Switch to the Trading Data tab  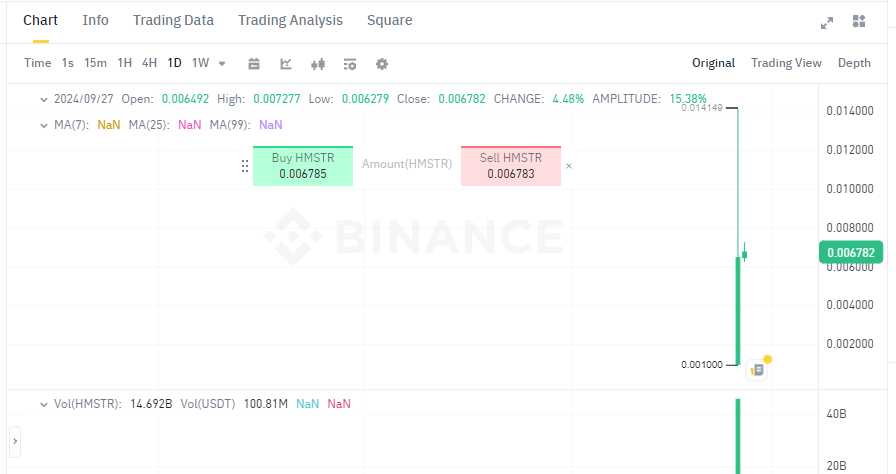[x=173, y=20]
